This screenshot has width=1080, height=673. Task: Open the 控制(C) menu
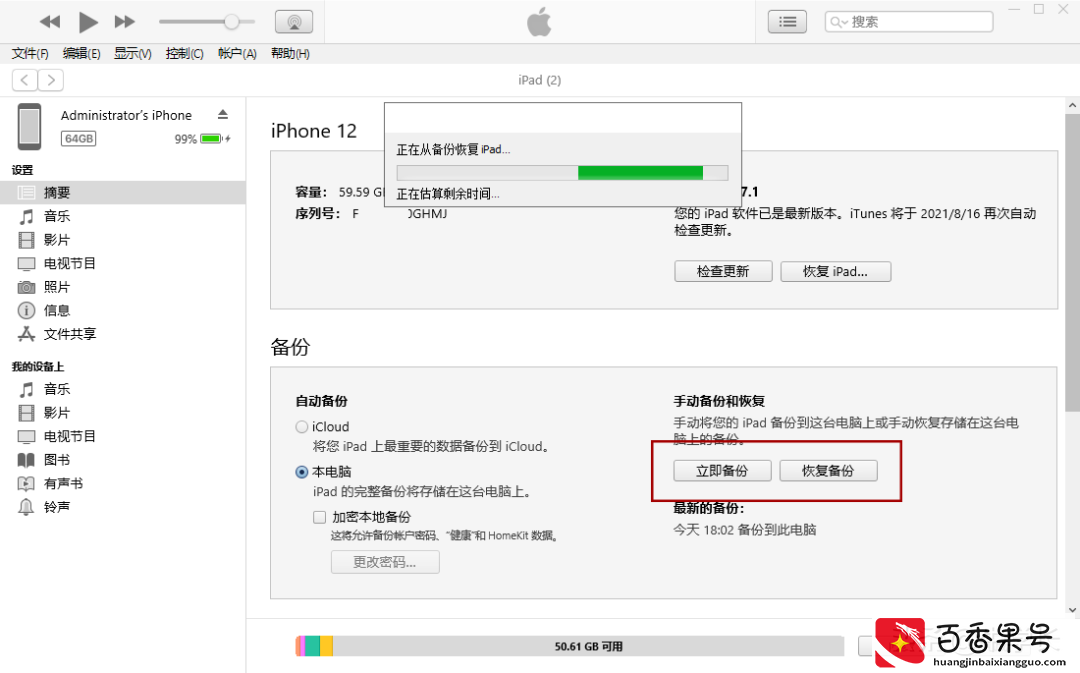point(185,53)
